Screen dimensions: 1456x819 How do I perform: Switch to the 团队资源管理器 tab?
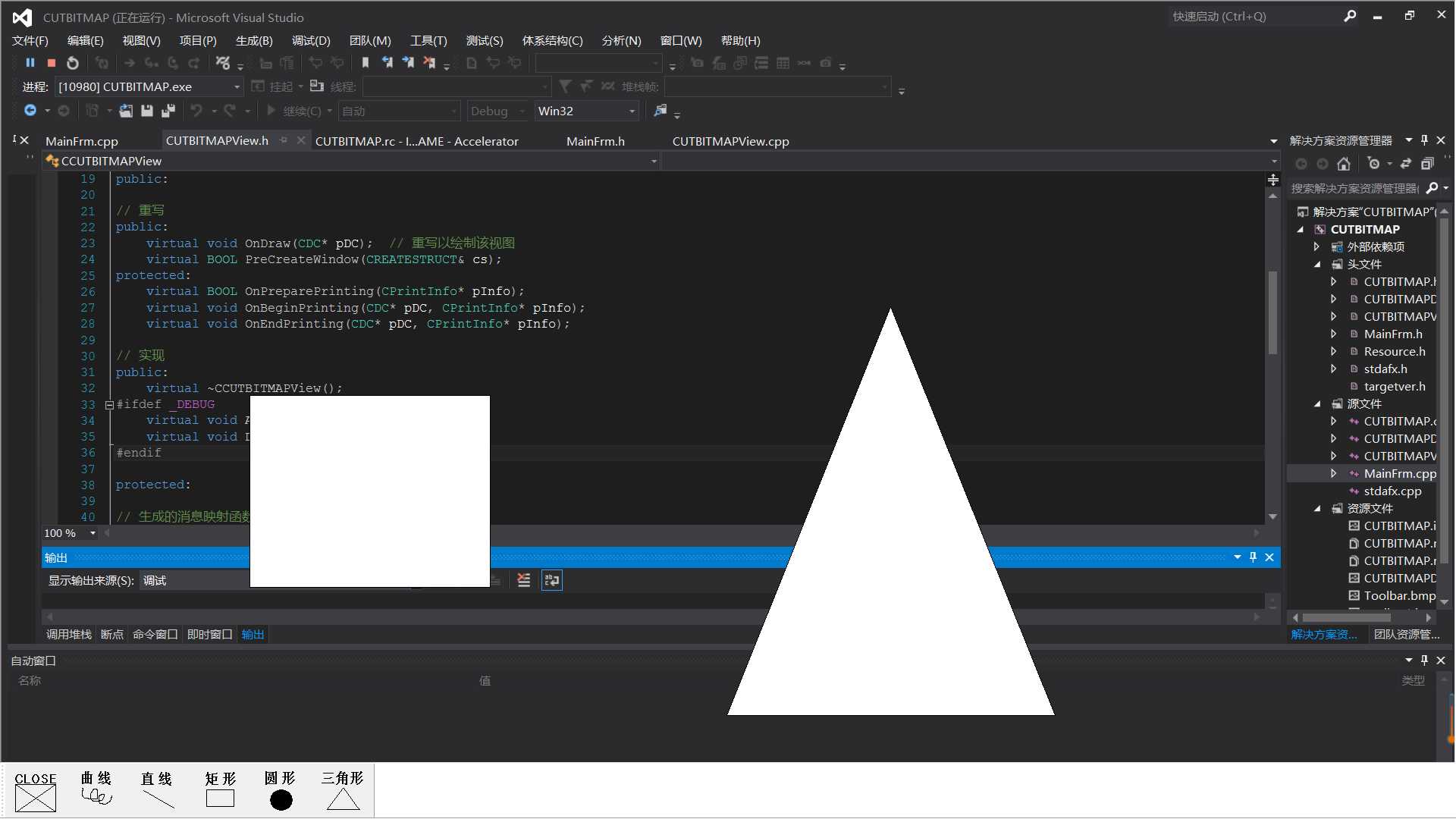tap(1406, 634)
